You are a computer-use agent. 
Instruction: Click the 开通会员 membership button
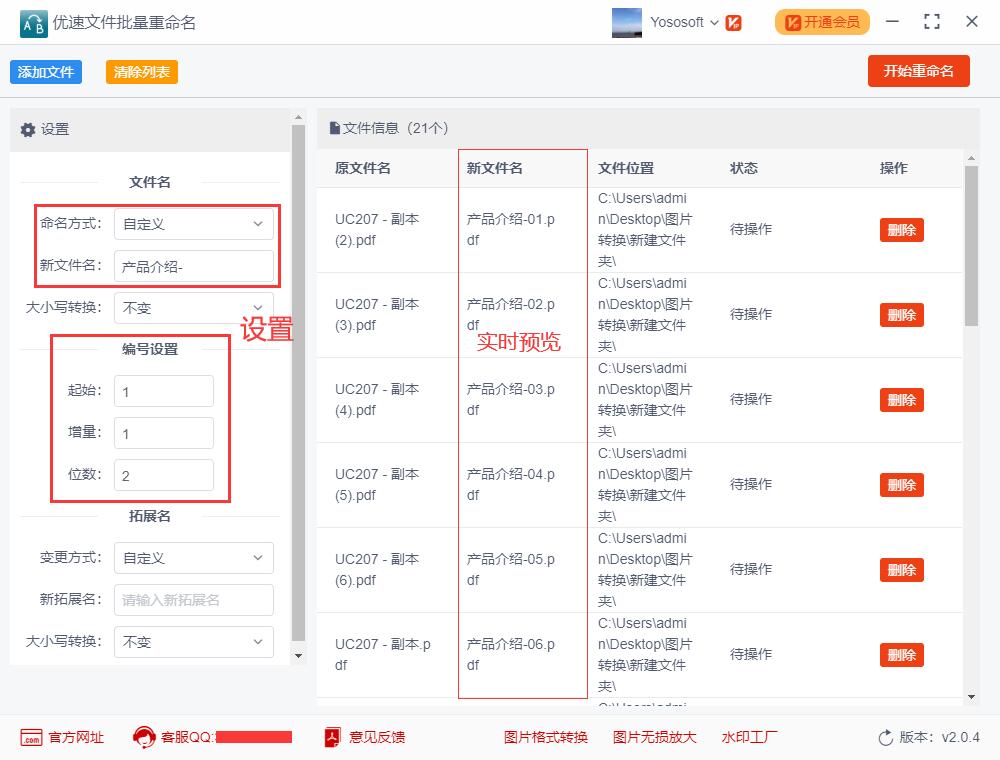coord(822,22)
